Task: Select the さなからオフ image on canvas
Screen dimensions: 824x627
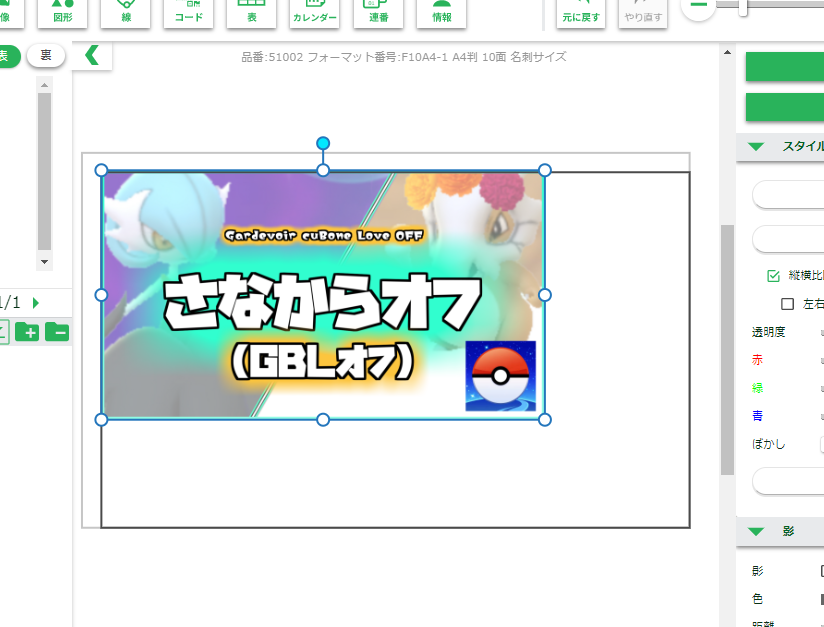Action: 323,295
